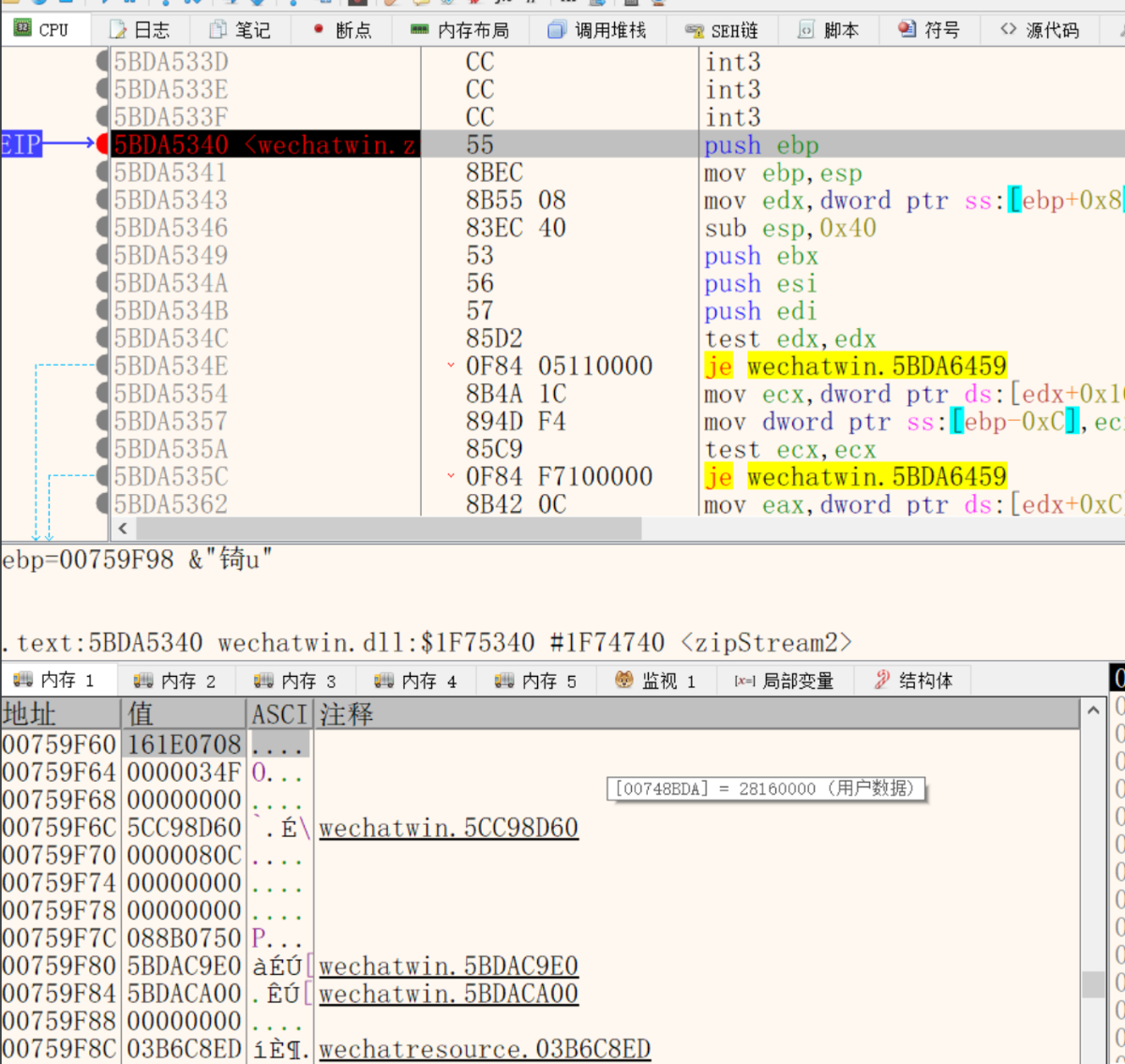The image size is (1125, 1064).
Task: Click the dump panel scroll-up arrow
Action: [1093, 711]
